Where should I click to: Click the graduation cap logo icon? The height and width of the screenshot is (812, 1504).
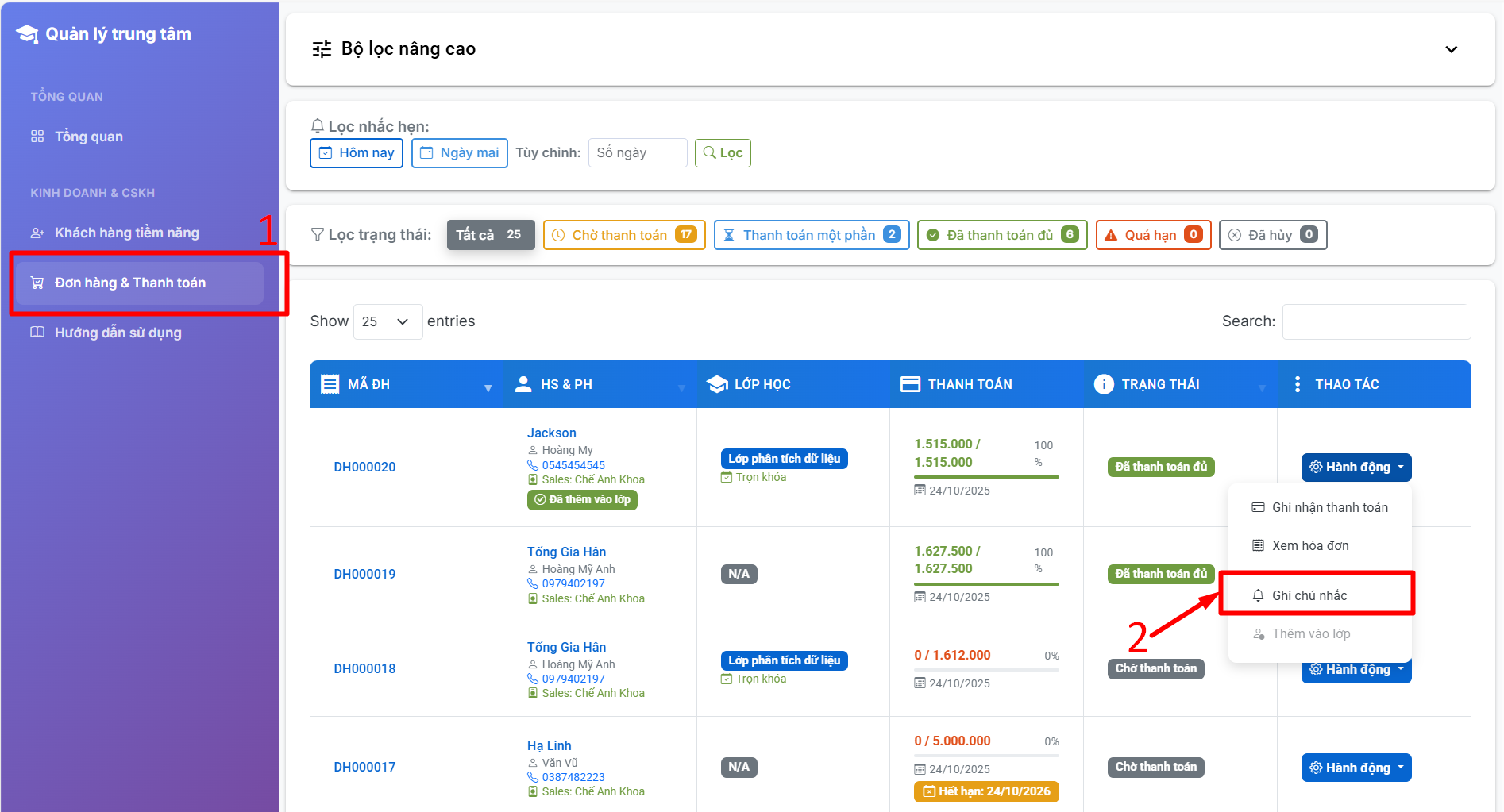click(27, 34)
